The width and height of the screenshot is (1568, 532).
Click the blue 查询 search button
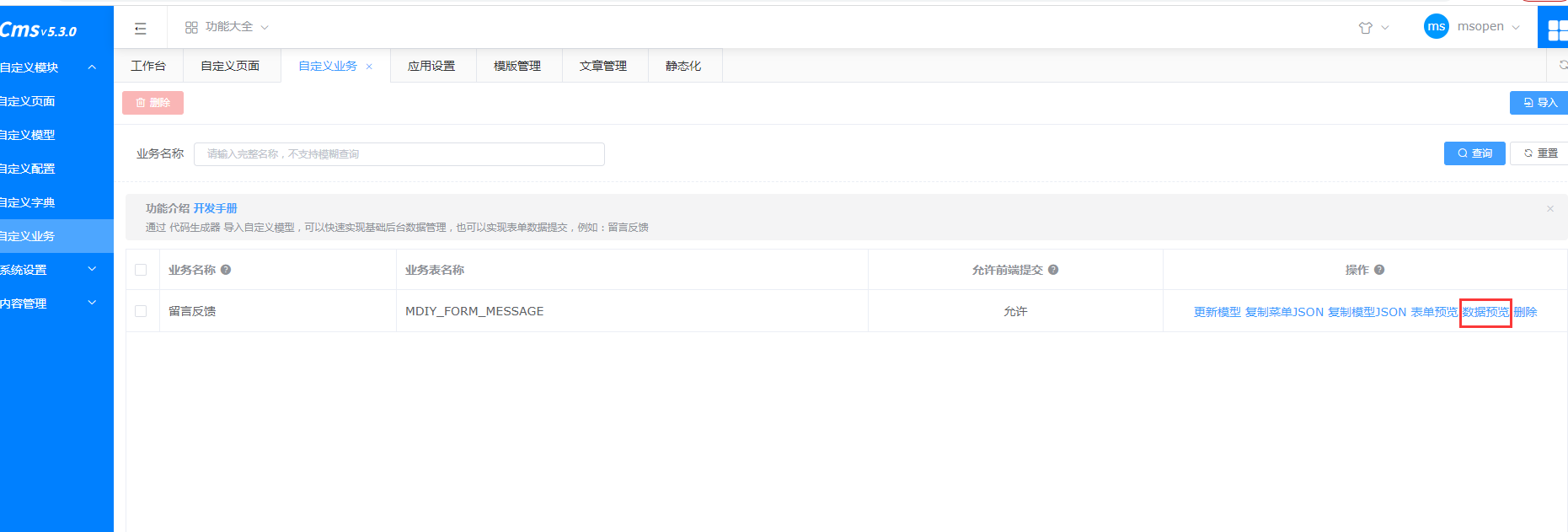1474,153
